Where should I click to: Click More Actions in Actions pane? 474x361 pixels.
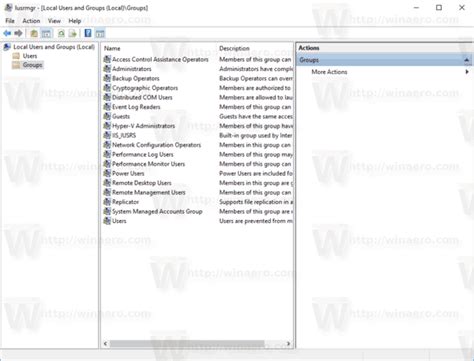click(329, 72)
